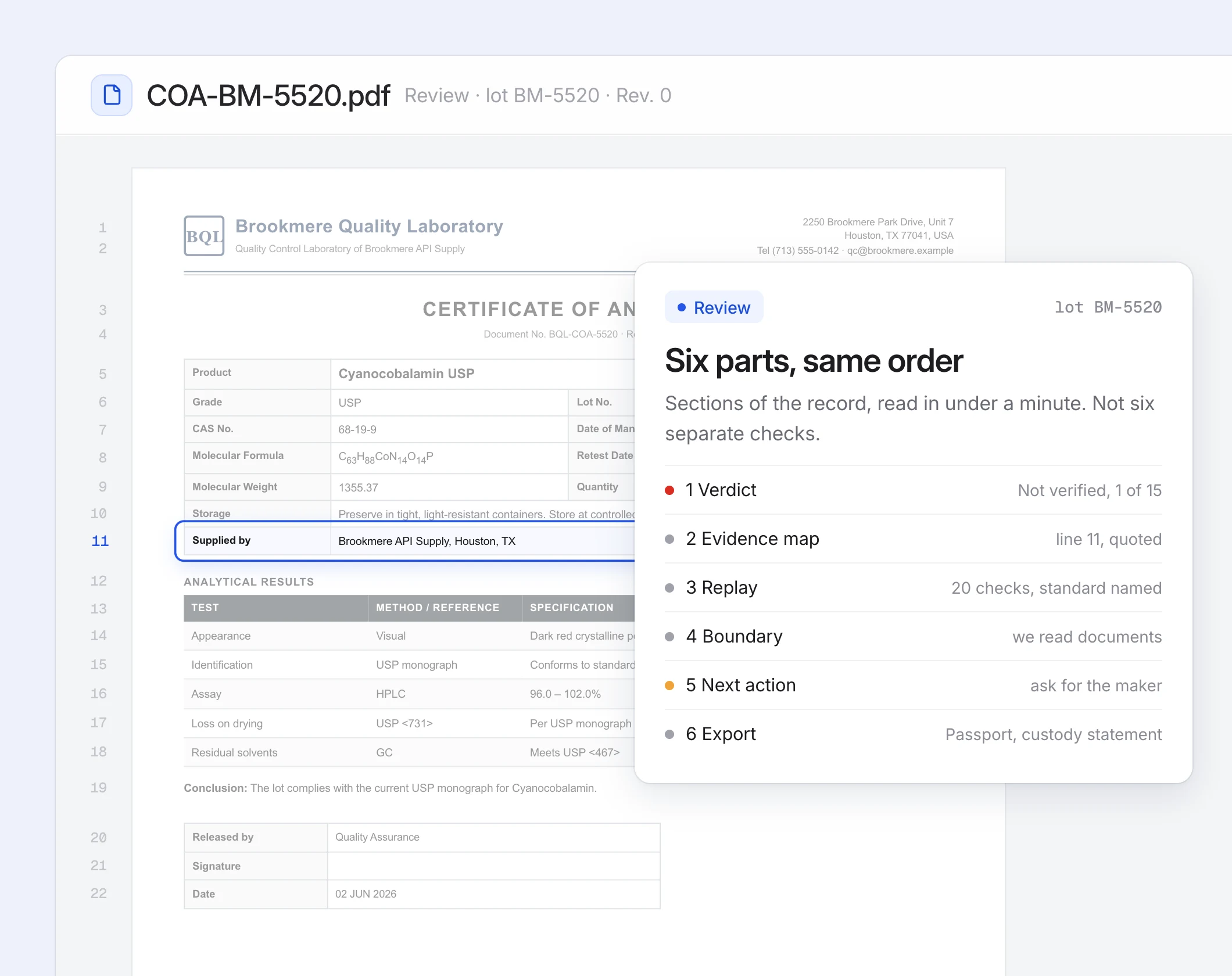Click the 'Review · lot BM-5520 · Rev. 0' subtitle
The image size is (1232, 976).
tap(538, 95)
